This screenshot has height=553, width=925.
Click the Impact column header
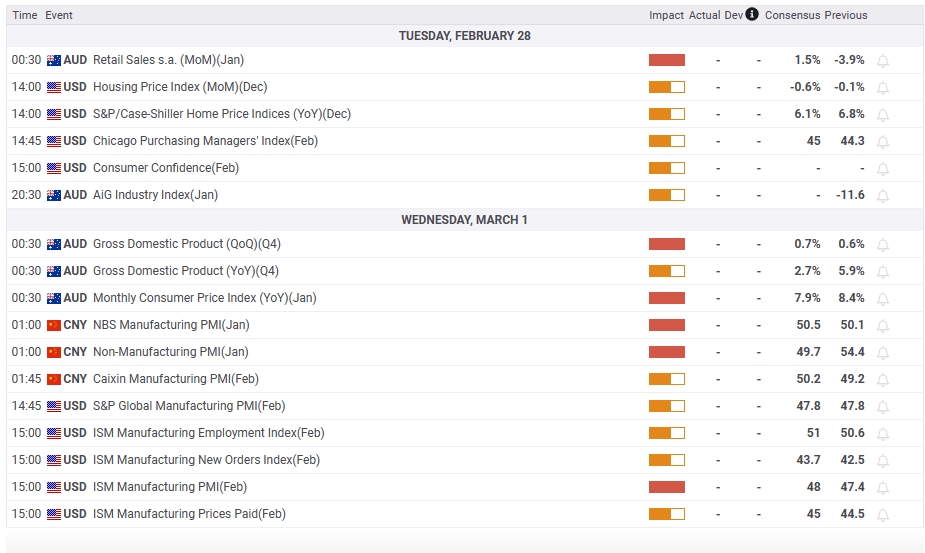pyautogui.click(x=666, y=15)
